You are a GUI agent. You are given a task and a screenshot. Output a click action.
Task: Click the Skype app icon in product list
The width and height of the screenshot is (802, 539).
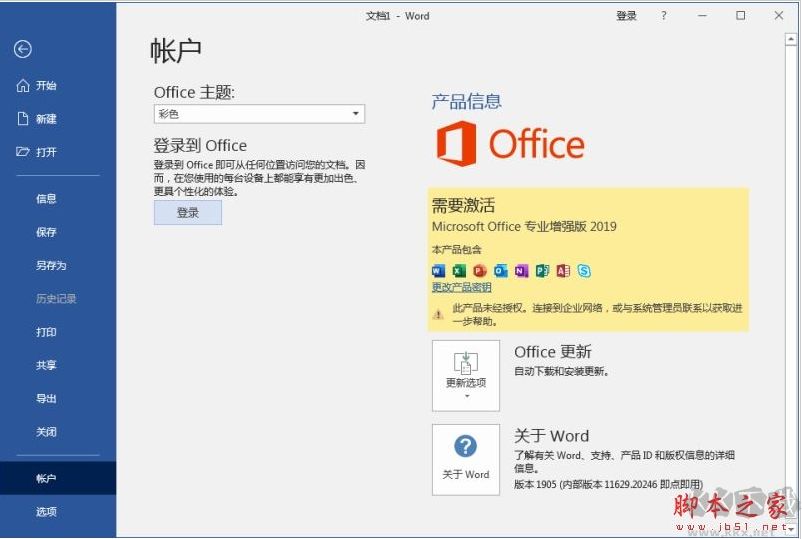584,271
